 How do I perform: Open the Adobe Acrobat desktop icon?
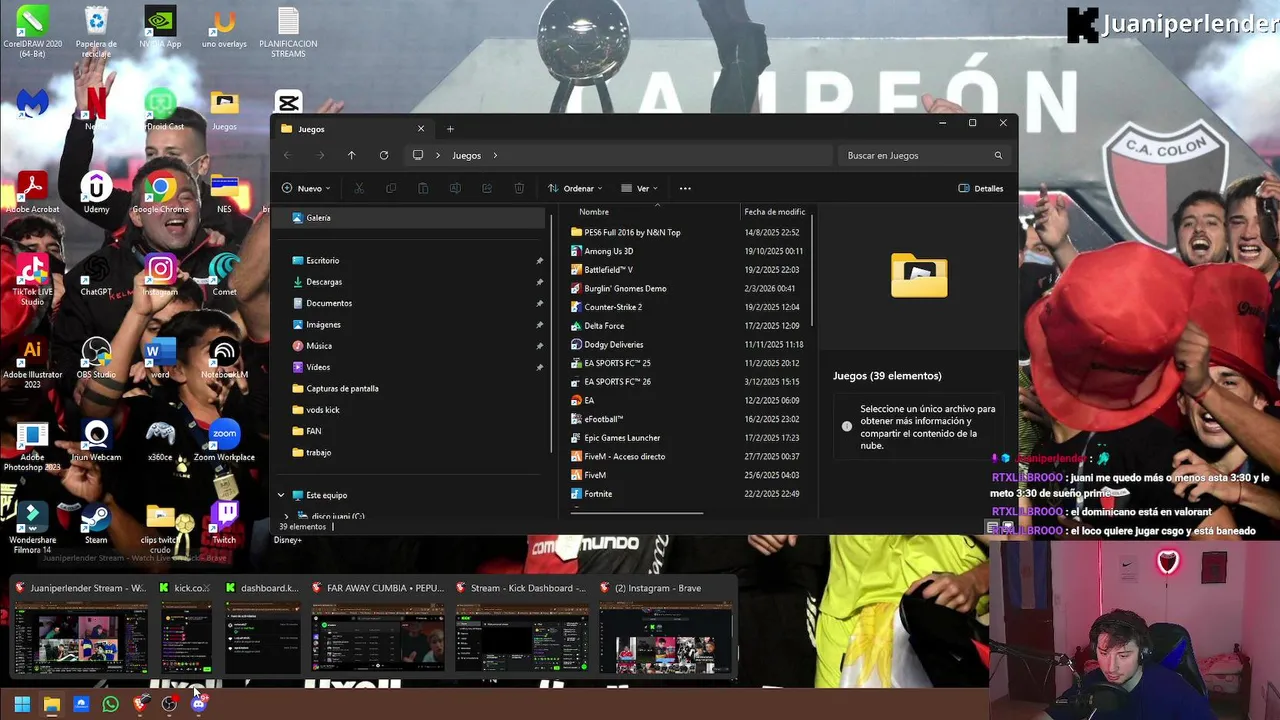pos(32,193)
